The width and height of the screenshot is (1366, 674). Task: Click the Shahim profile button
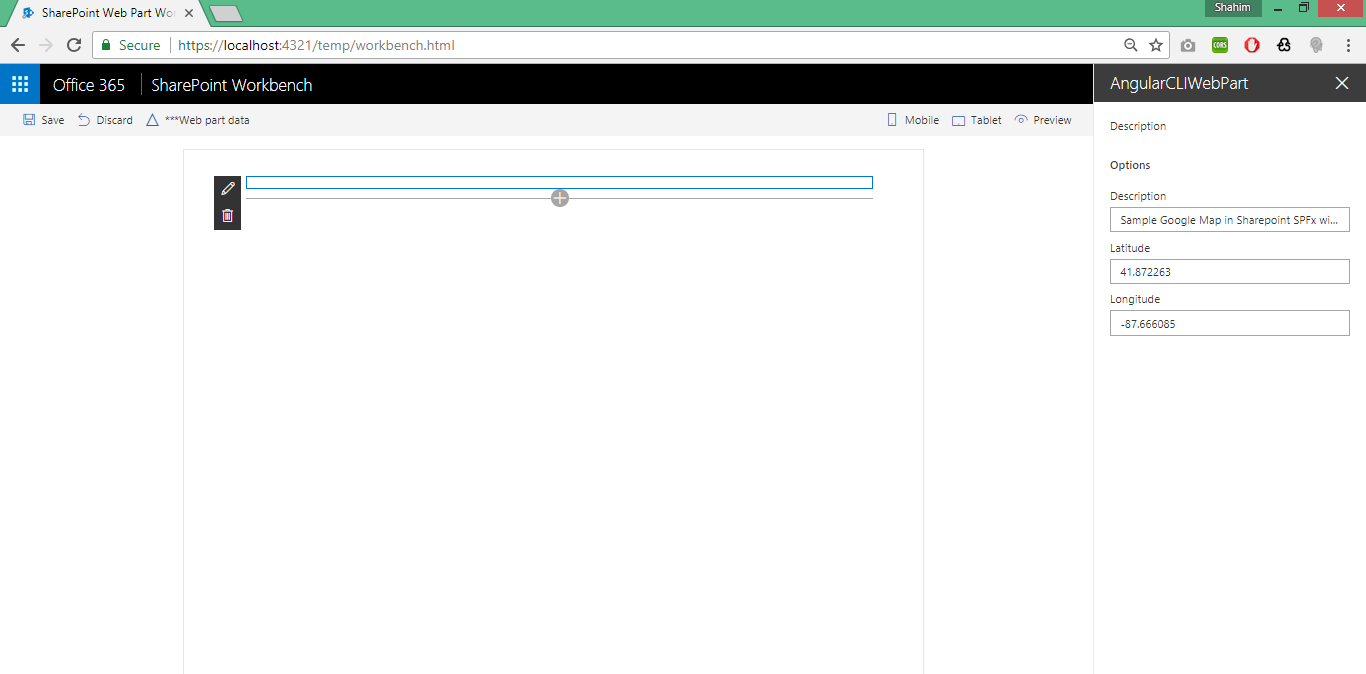coord(1232,8)
